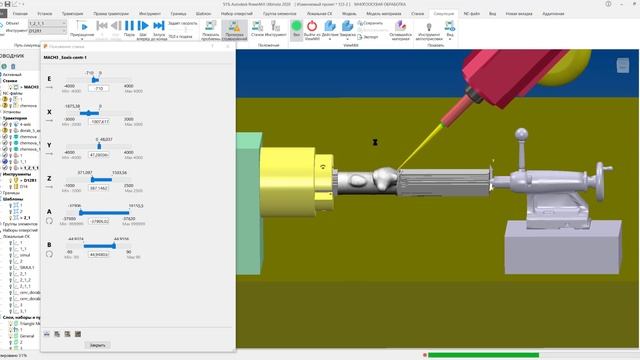Click the Оставшийся материал icon
The width and height of the screenshot is (640, 360).
(x=400, y=26)
